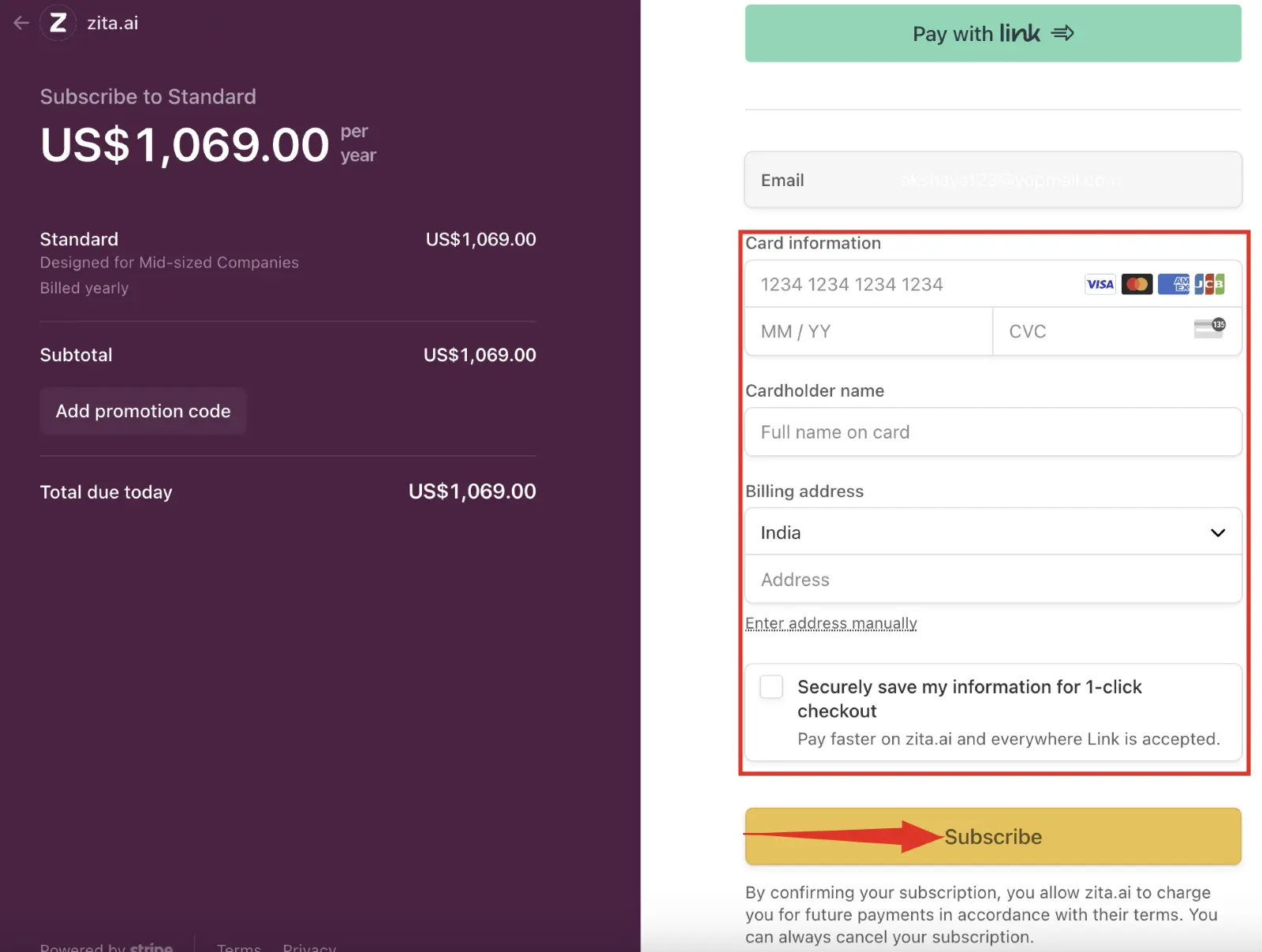This screenshot has width=1262, height=952.
Task: Click the back arrow icon beside zita.ai
Action: (x=21, y=23)
